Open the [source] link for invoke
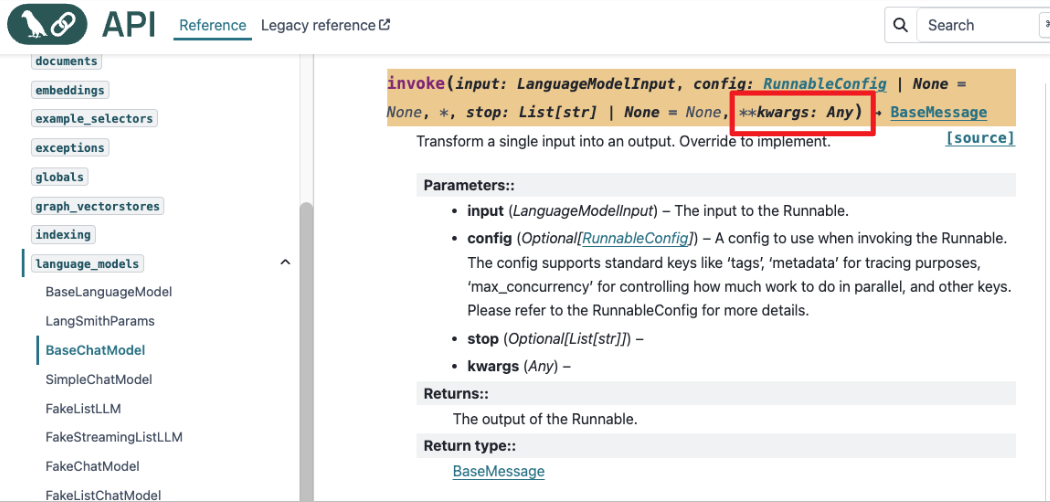 [979, 138]
